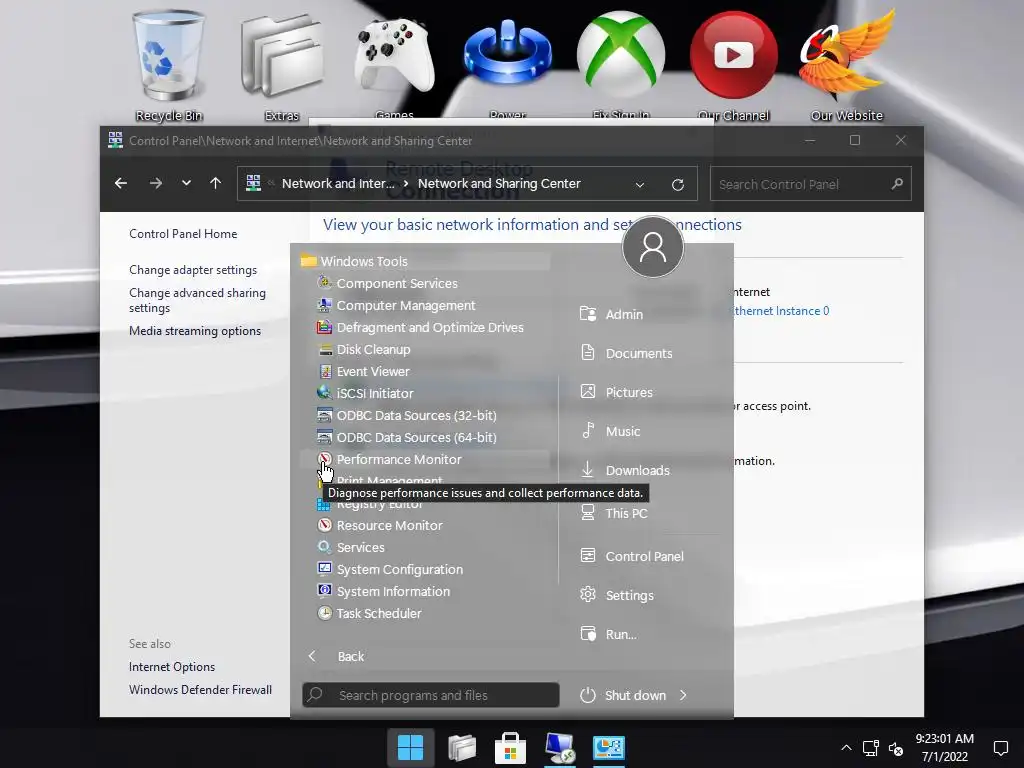This screenshot has width=1024, height=768.
Task: Click the user account picture
Action: click(653, 247)
